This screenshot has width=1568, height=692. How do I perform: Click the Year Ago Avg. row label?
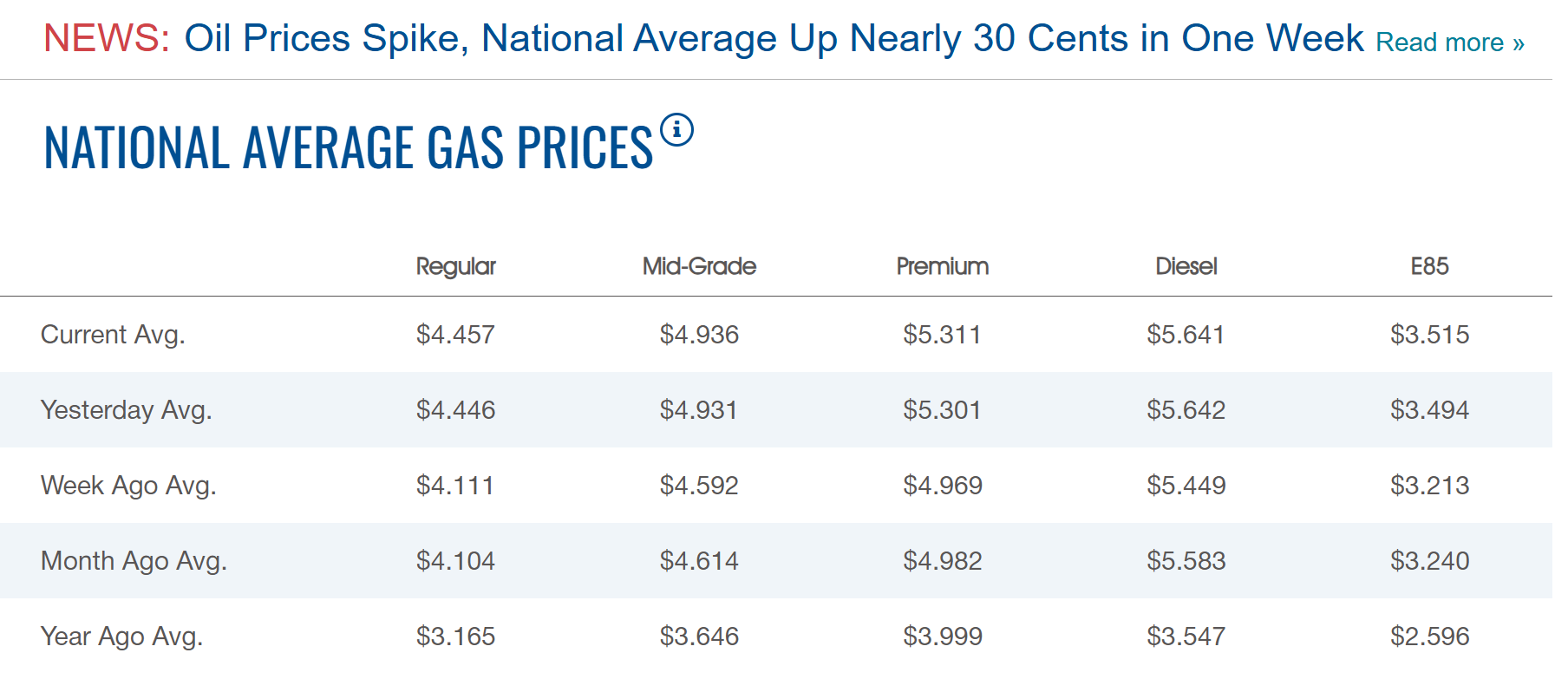121,637
